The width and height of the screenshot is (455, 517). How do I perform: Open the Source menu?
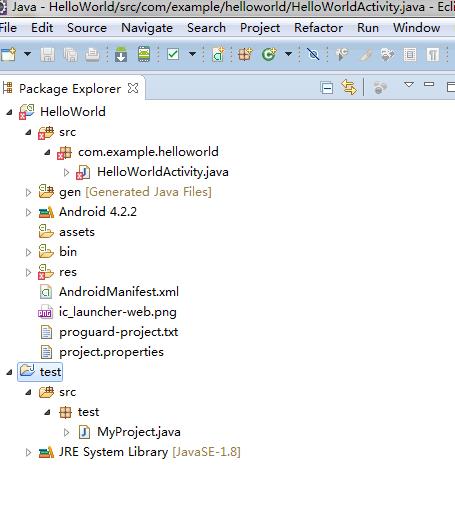pyautogui.click(x=87, y=28)
